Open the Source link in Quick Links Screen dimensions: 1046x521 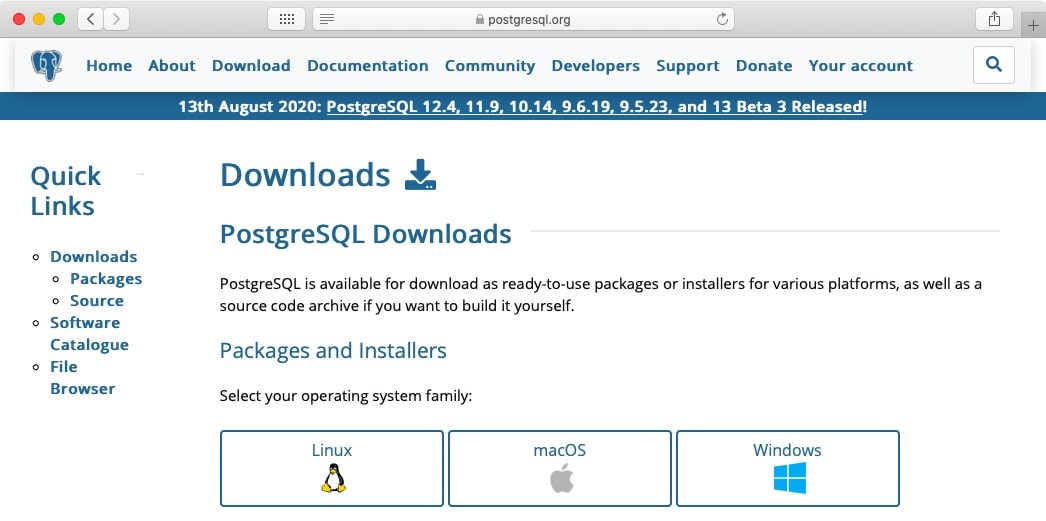(x=97, y=301)
